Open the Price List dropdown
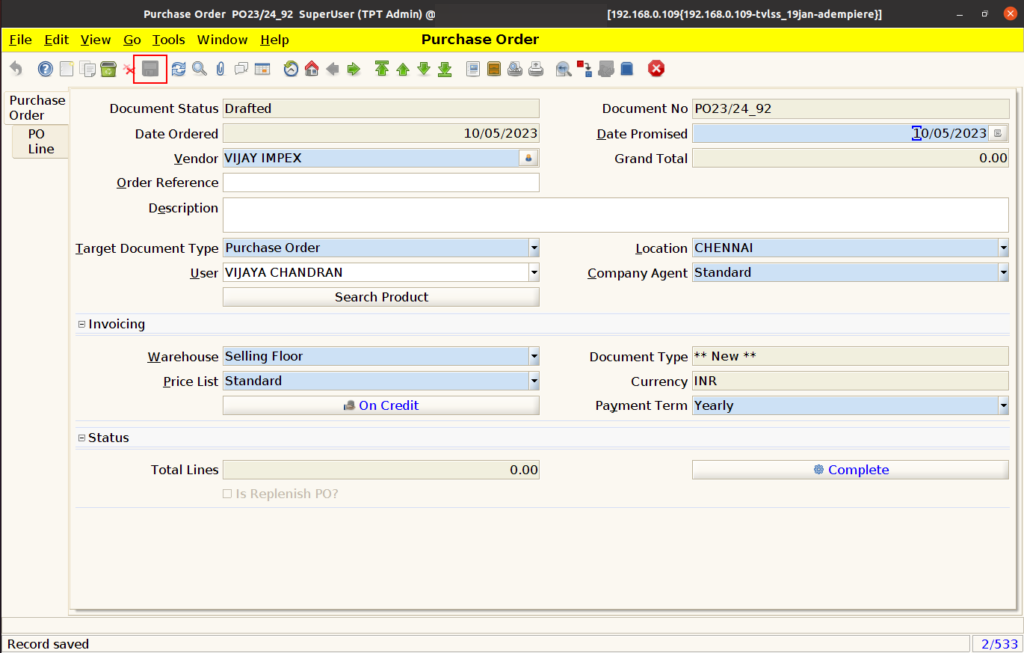This screenshot has height=653, width=1024. click(x=534, y=381)
